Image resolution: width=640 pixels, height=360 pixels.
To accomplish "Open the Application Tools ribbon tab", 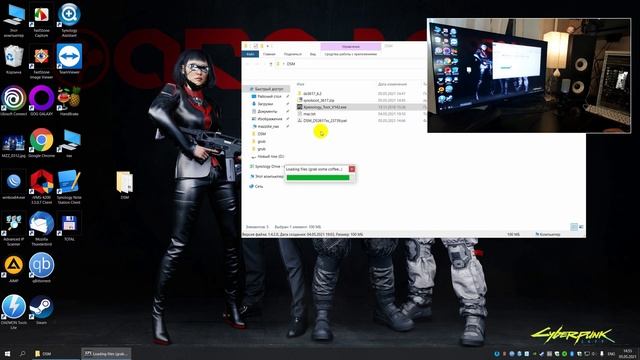I will click(x=351, y=54).
